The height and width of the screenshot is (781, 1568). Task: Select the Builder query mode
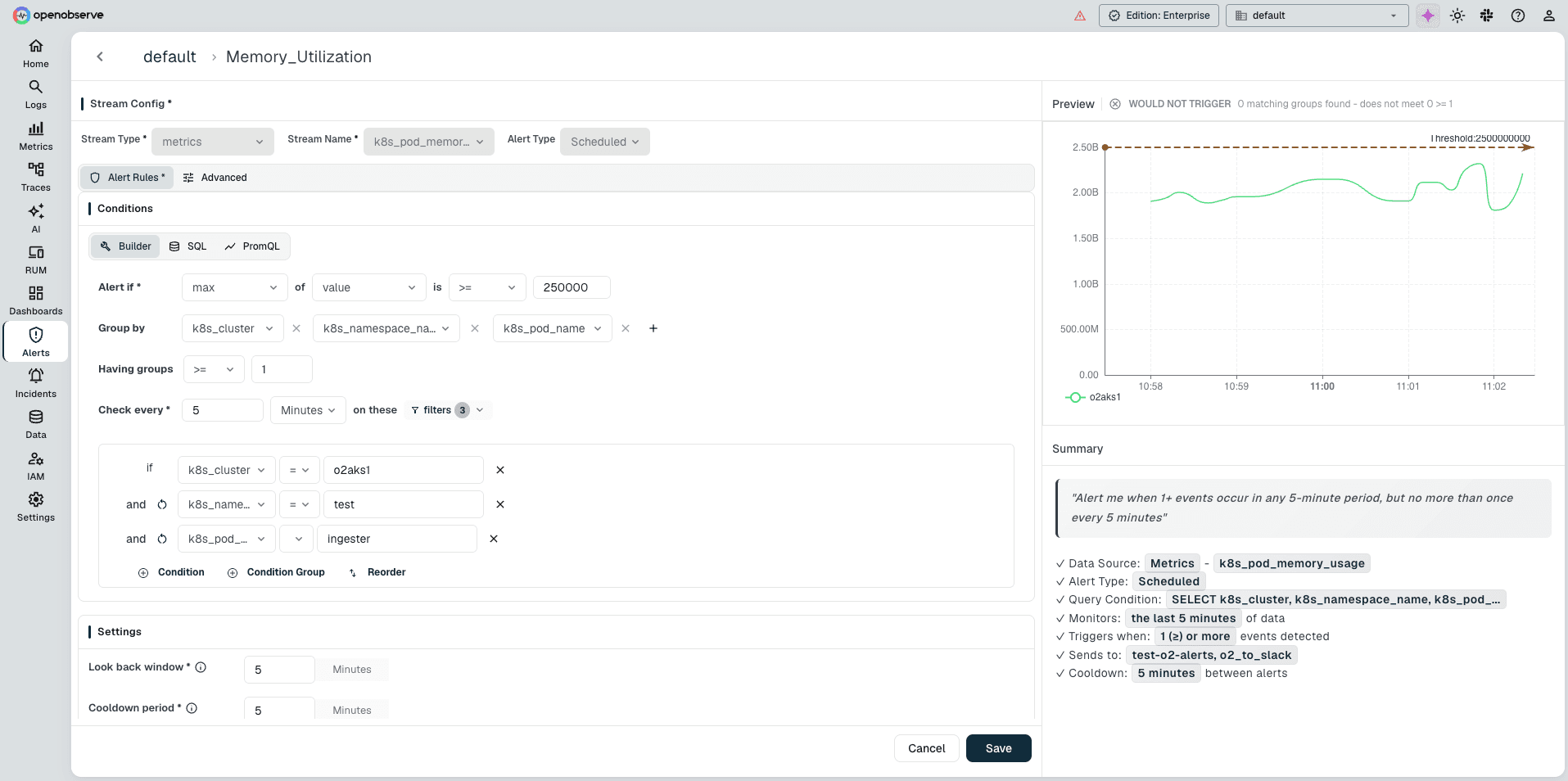coord(125,246)
